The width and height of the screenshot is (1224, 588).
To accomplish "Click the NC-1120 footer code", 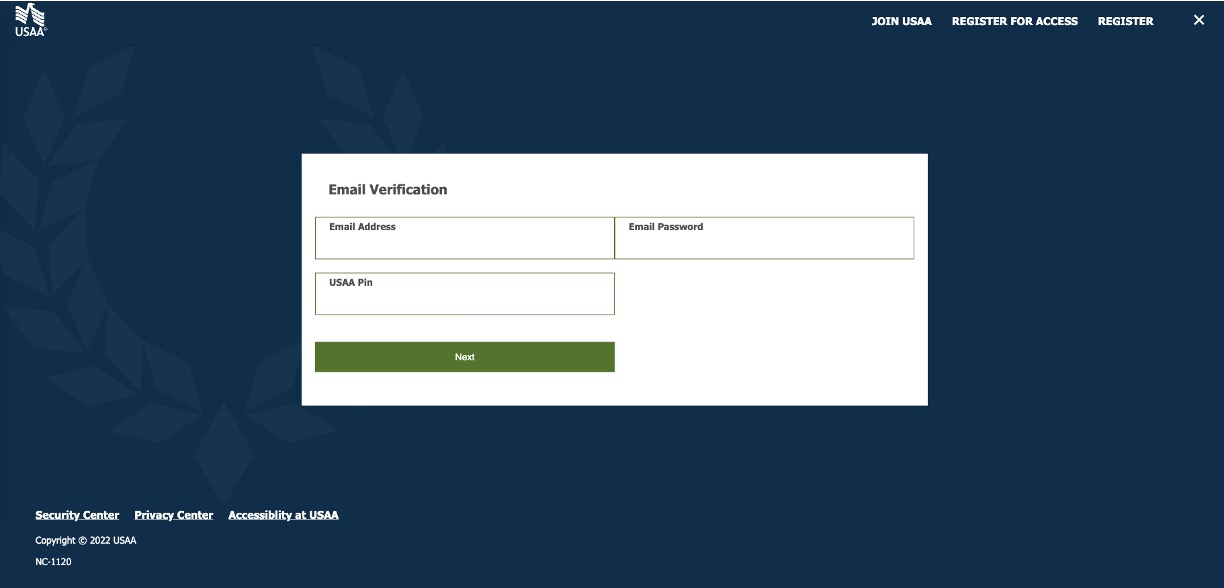I will [x=53, y=562].
